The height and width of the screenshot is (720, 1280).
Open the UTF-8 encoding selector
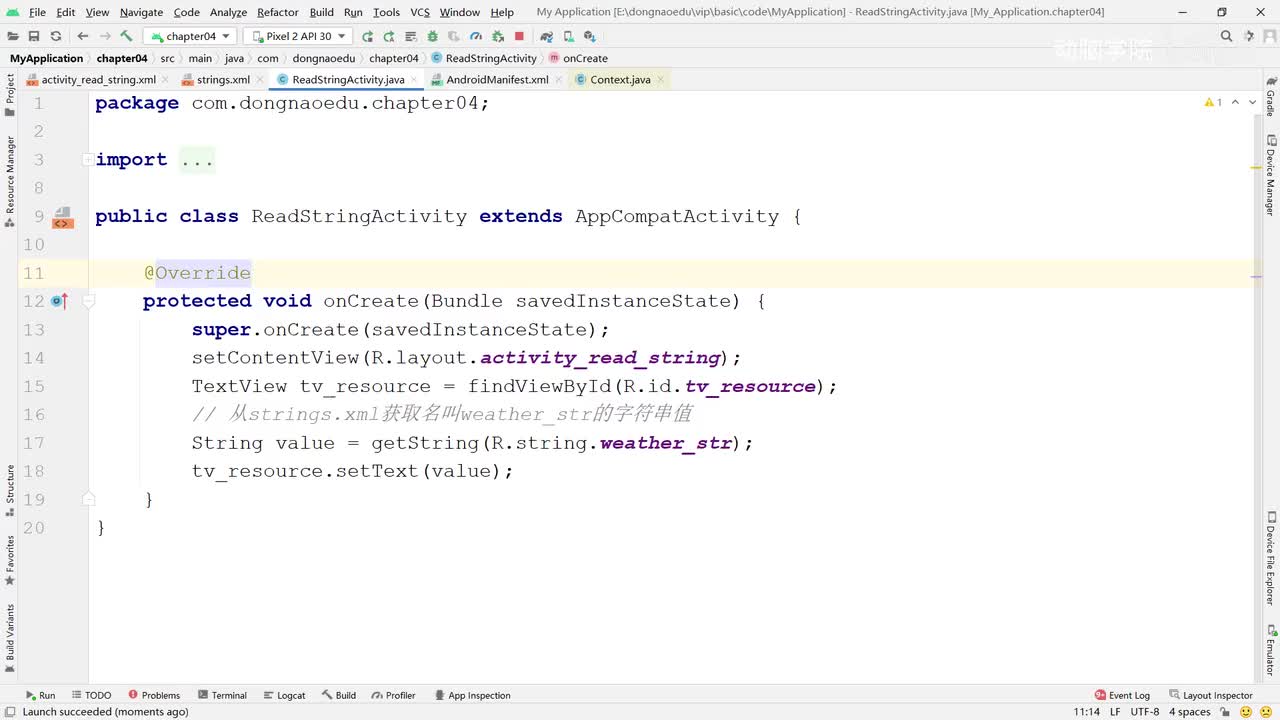1145,712
